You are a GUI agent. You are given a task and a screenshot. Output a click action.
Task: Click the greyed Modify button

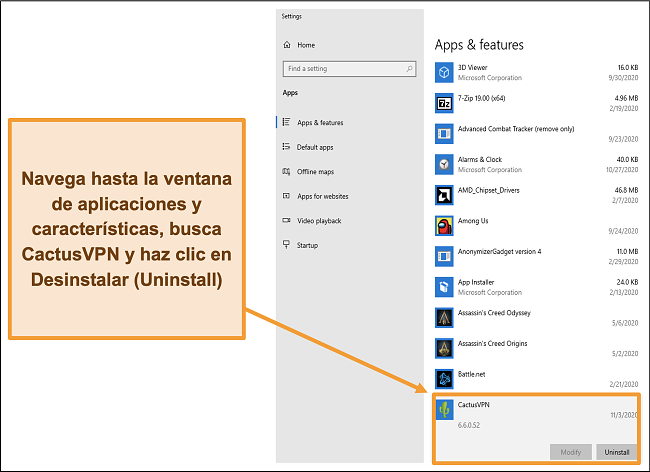coord(571,452)
